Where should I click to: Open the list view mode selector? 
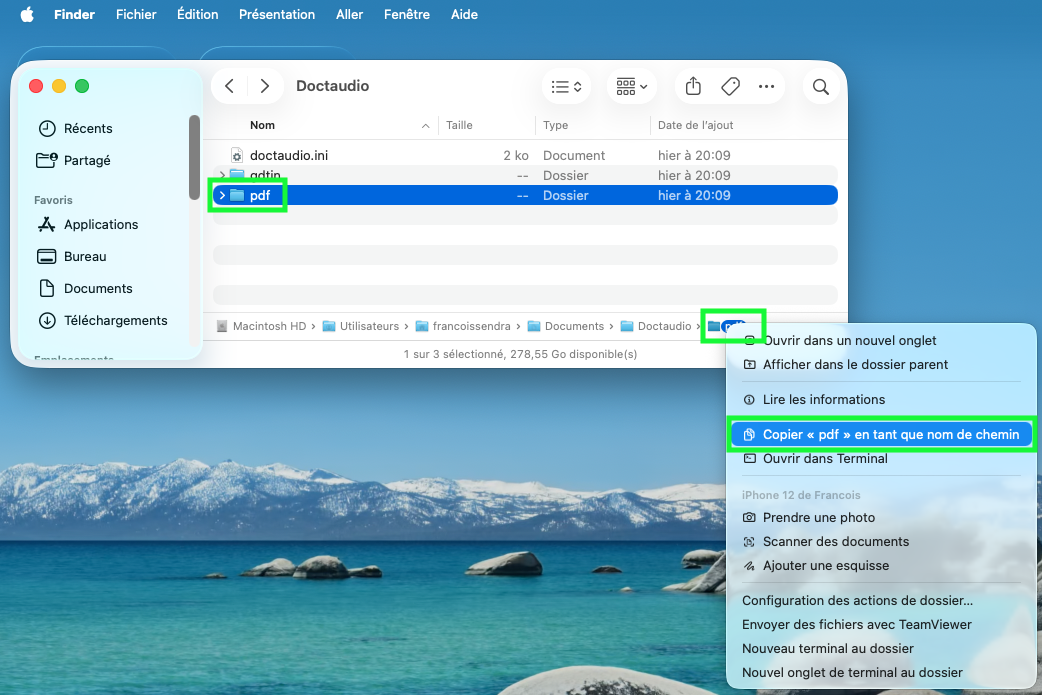click(567, 86)
